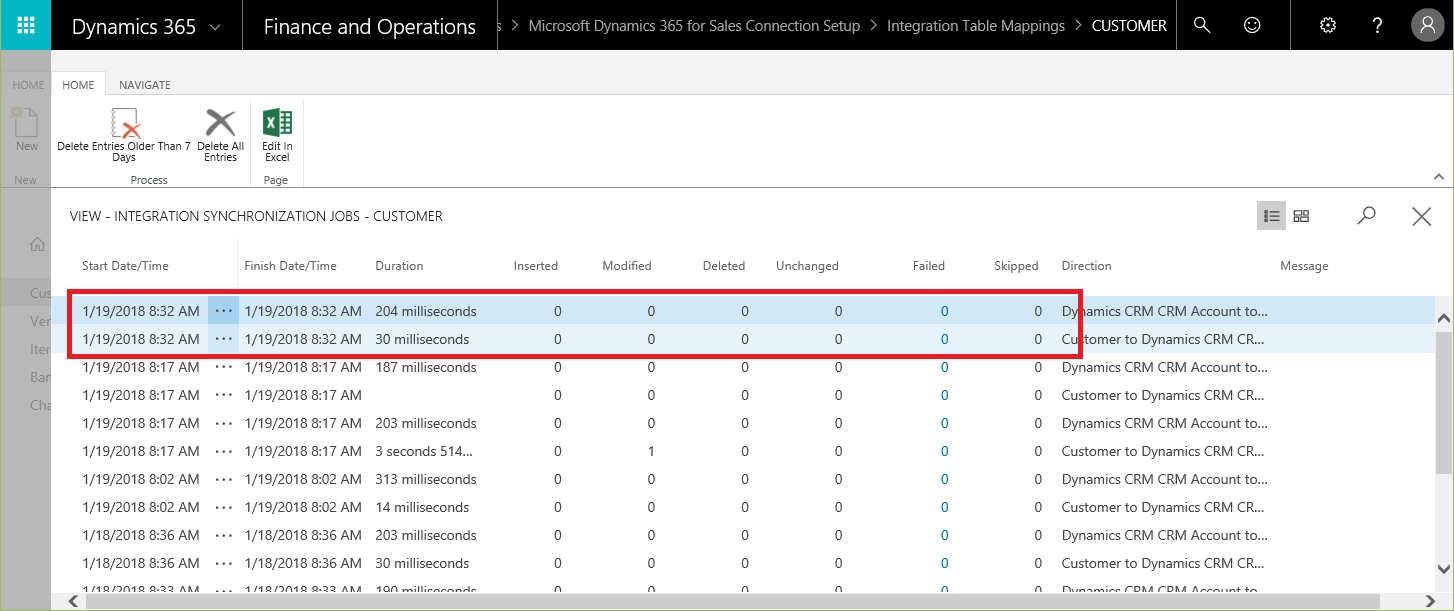Image resolution: width=1454 pixels, height=611 pixels.
Task: Open Microsoft Dynamics 365 for Sales Connection Setup breadcrumb
Action: [x=694, y=26]
